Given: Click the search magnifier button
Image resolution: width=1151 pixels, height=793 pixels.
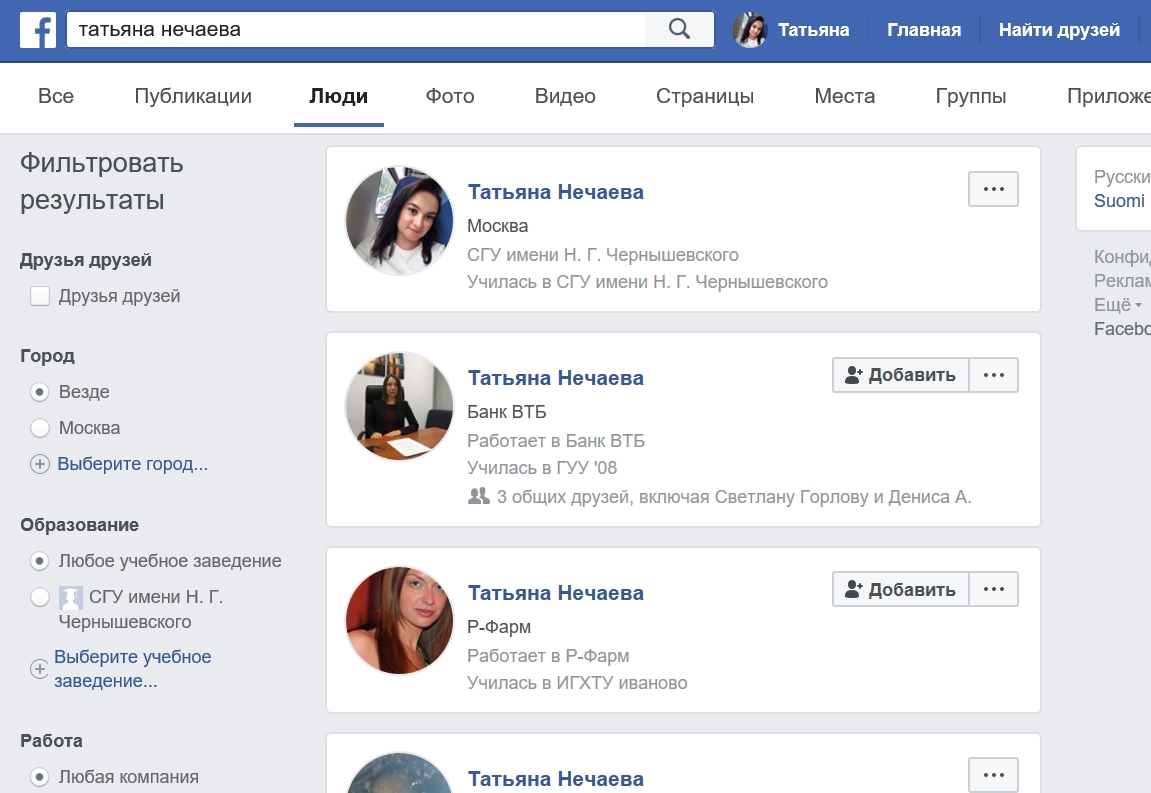Looking at the screenshot, I should point(679,29).
